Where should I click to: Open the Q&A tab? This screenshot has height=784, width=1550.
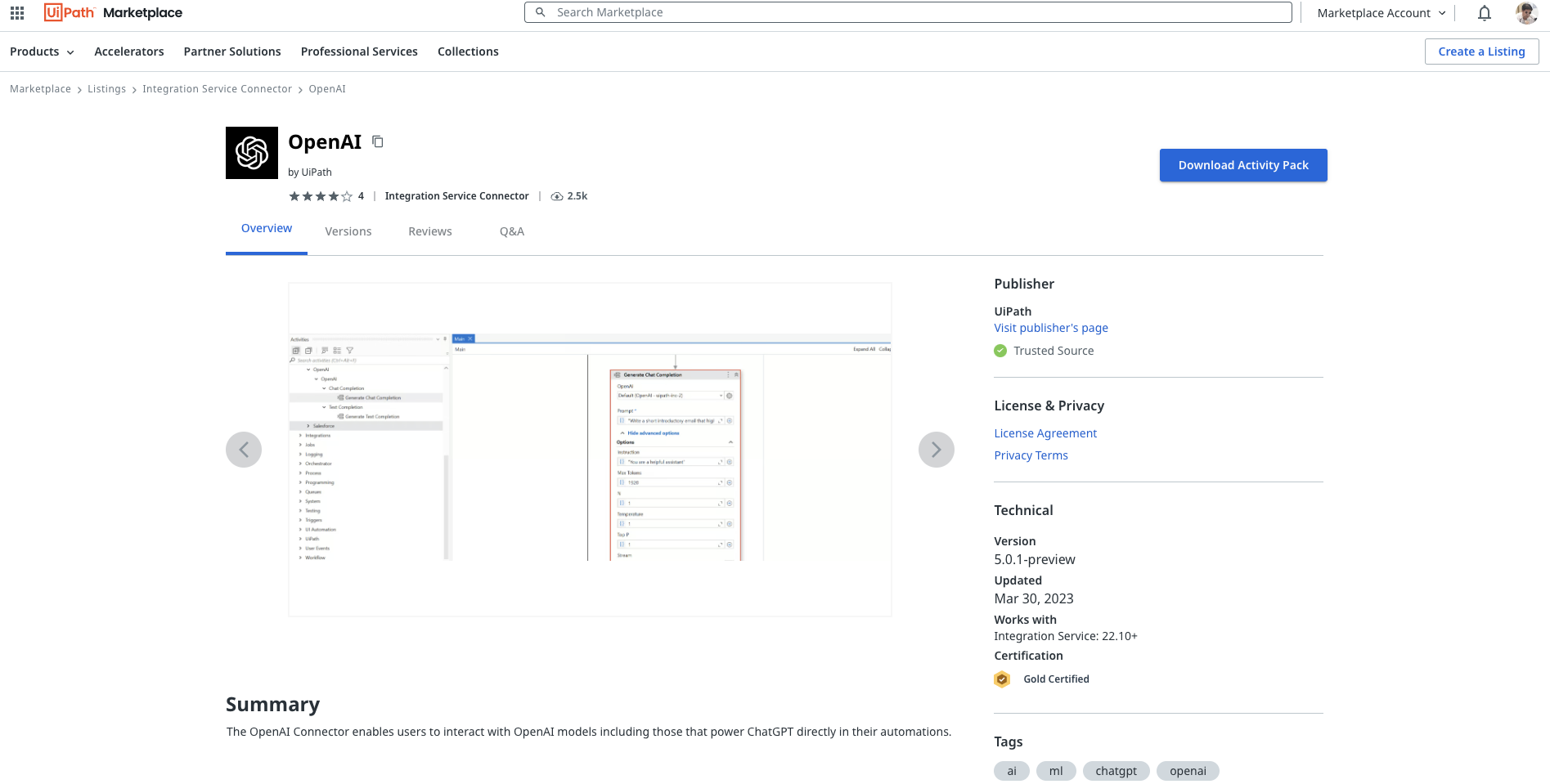[512, 231]
